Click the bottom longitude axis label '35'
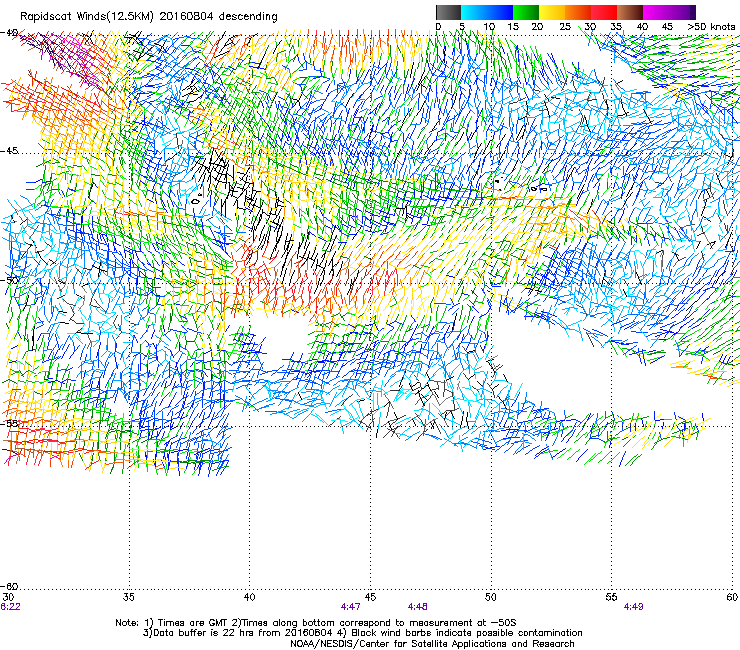Image resolution: width=740 pixels, height=650 pixels. tap(129, 597)
